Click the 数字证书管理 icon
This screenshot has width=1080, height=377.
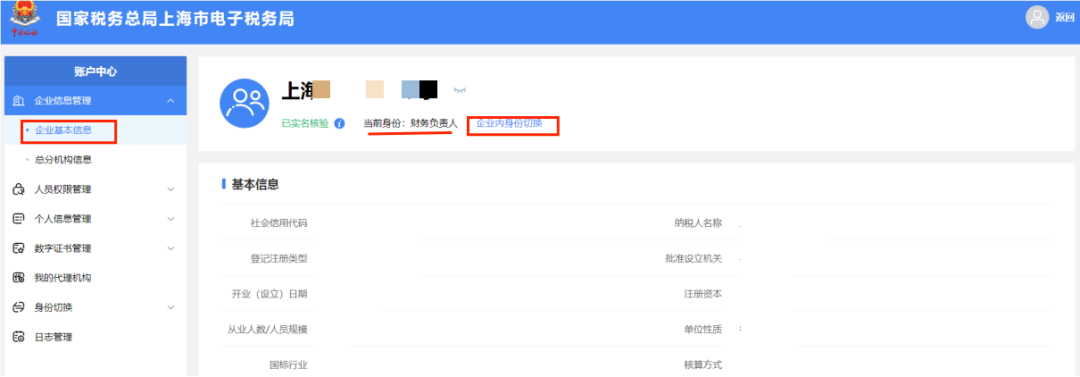(x=19, y=249)
